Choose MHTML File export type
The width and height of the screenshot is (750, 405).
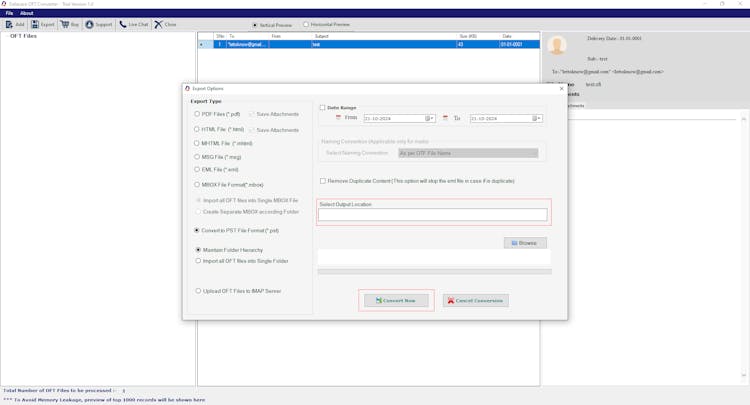197,143
